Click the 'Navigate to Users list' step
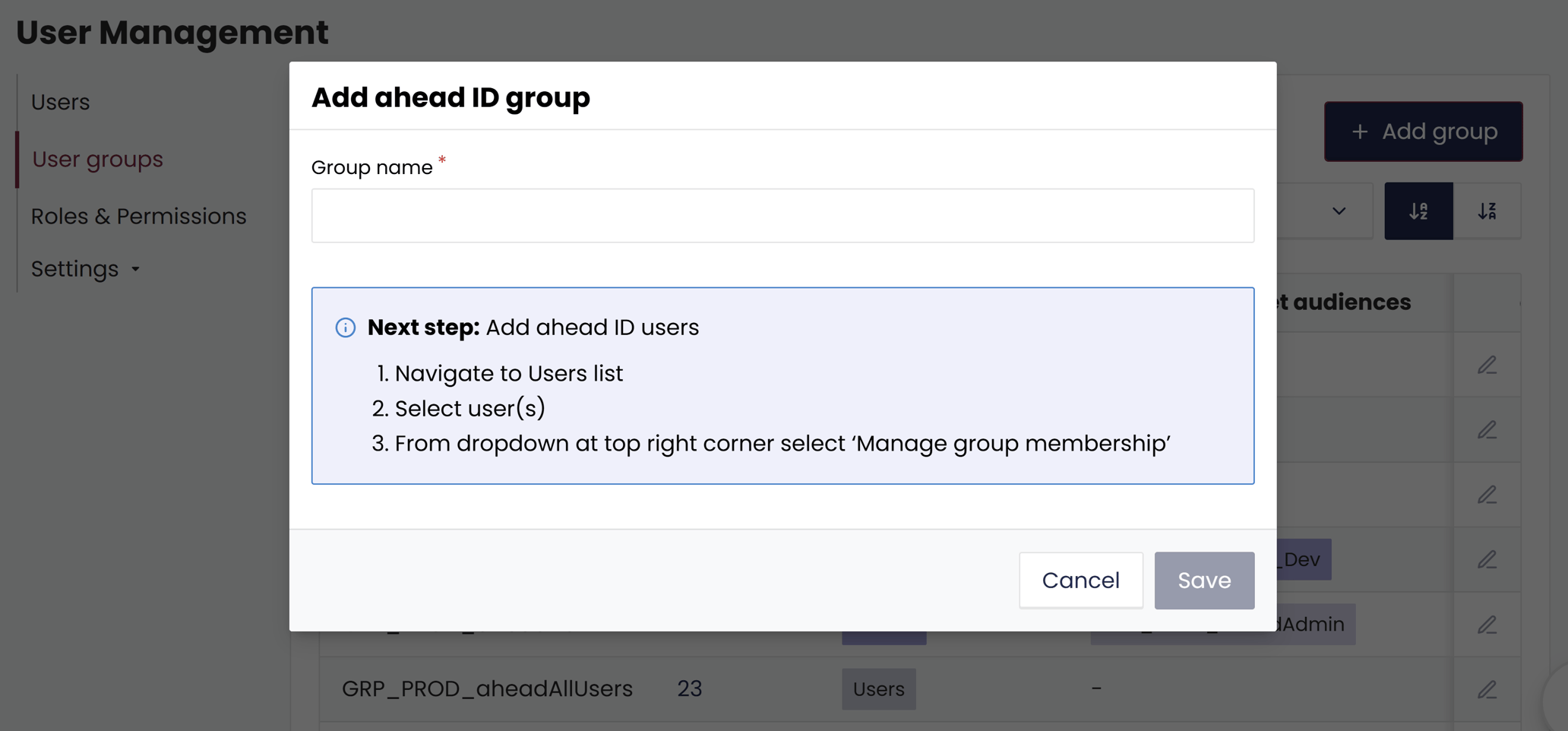This screenshot has width=1568, height=731. pos(508,374)
